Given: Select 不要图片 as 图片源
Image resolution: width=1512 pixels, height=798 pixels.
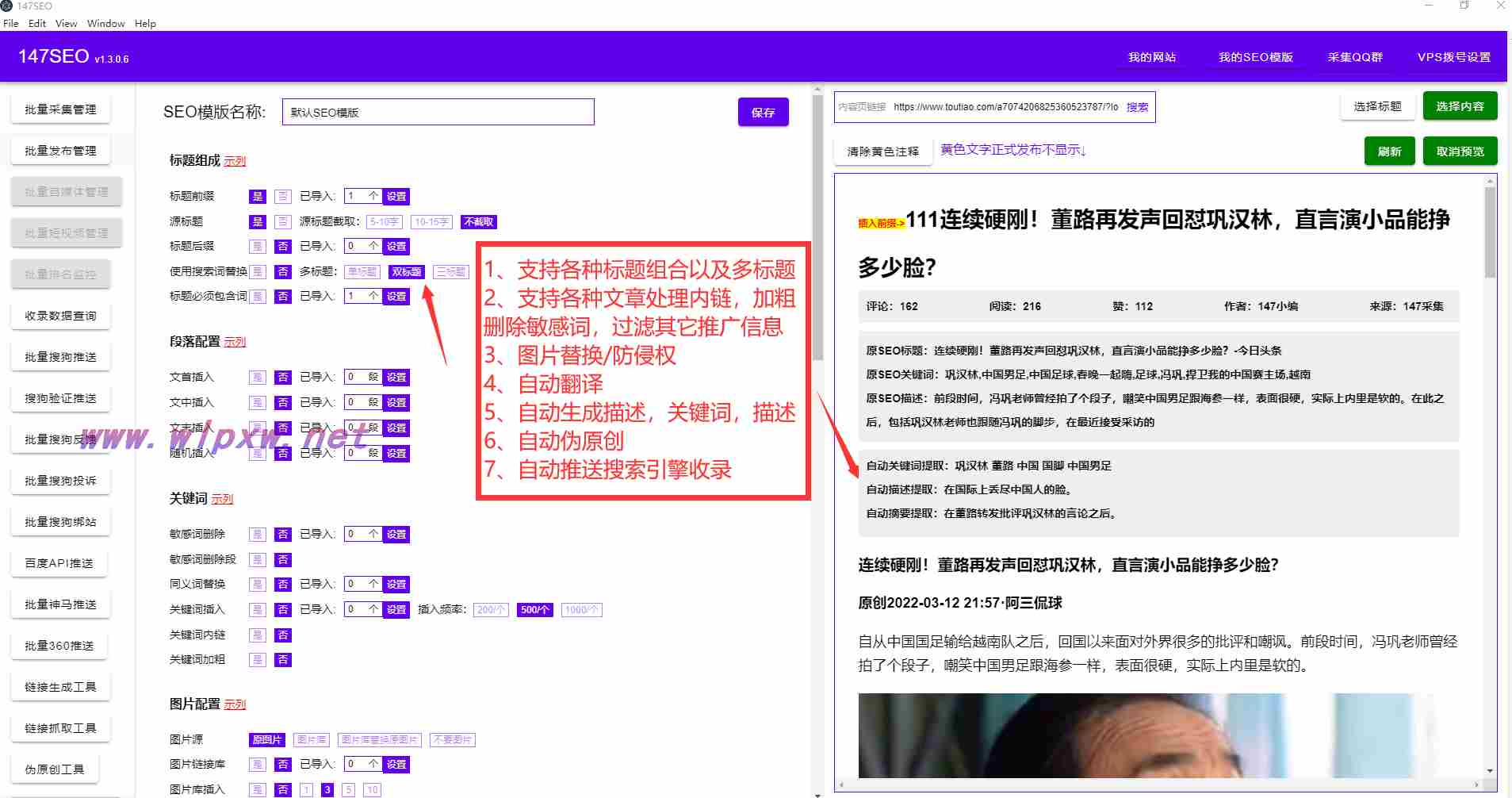Looking at the screenshot, I should tap(453, 740).
